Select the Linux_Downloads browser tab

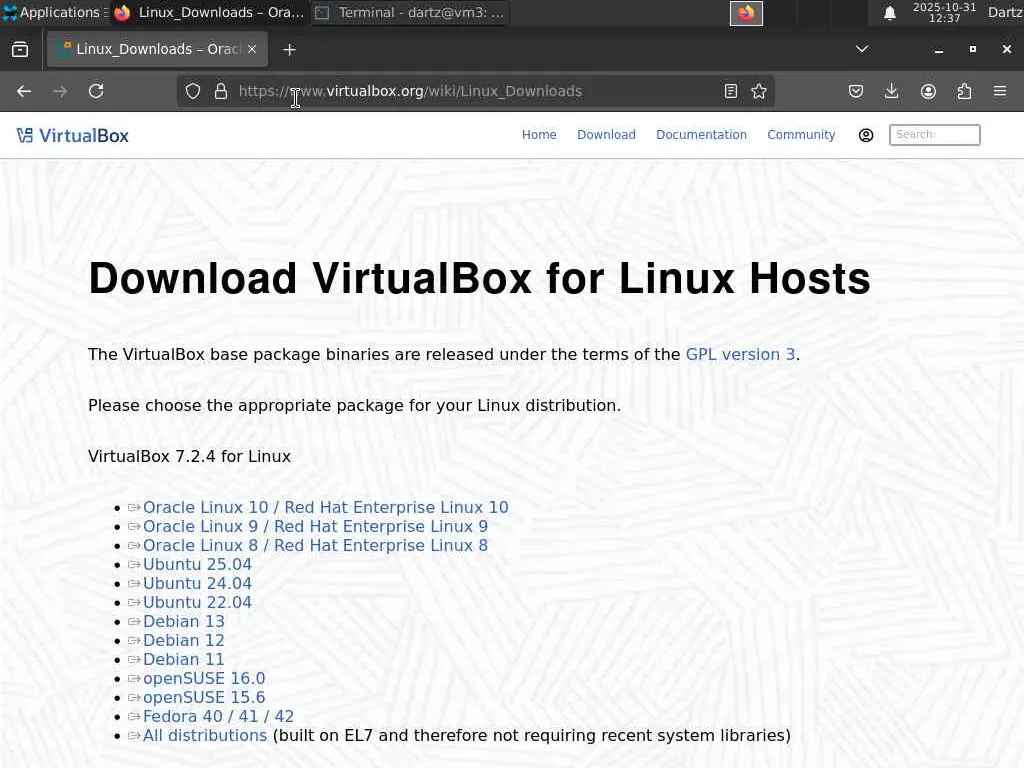point(157,49)
